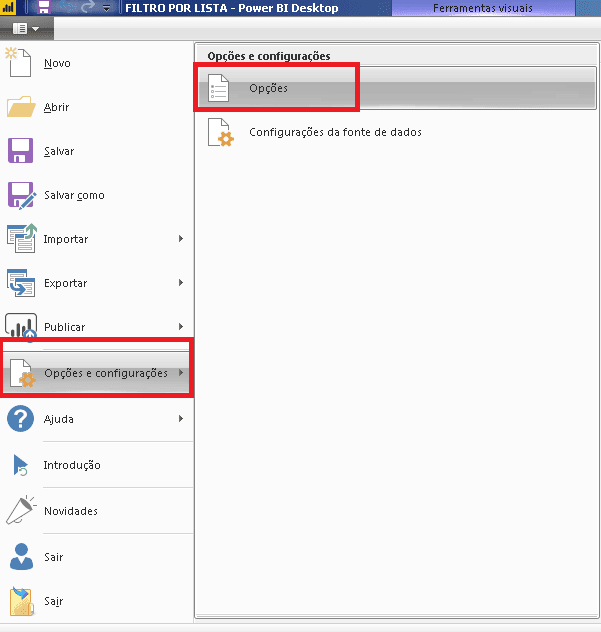Viewport: 601px width, 632px height.
Task: Select Opções e configurações menu item
Action: point(97,373)
